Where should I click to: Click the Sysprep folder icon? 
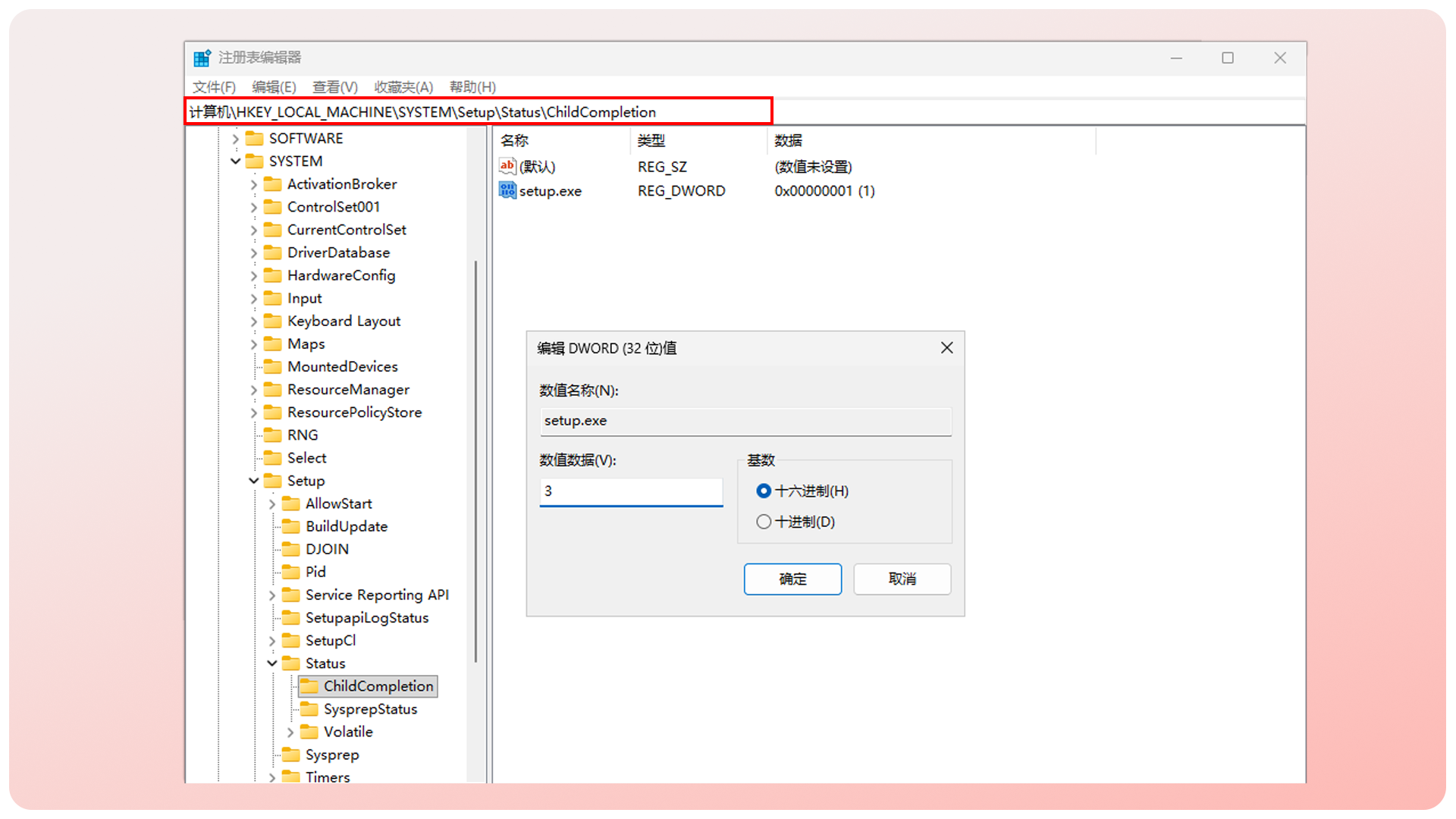[x=291, y=755]
